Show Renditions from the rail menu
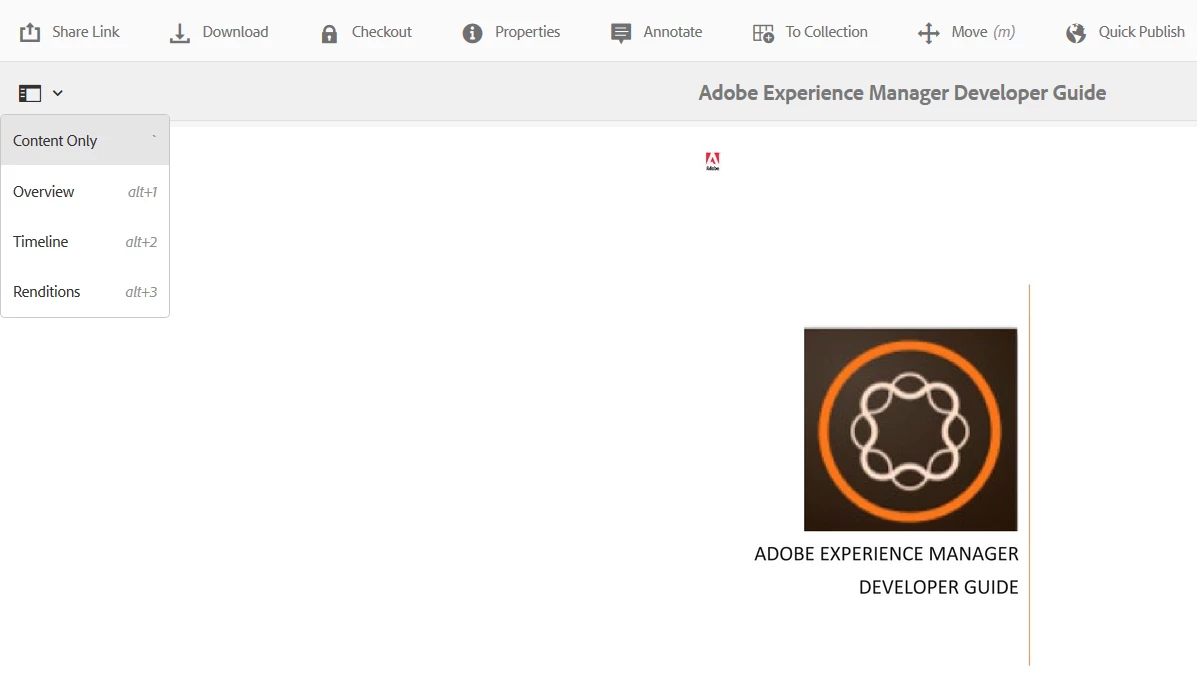Viewport: 1197px width, 689px height. point(85,291)
